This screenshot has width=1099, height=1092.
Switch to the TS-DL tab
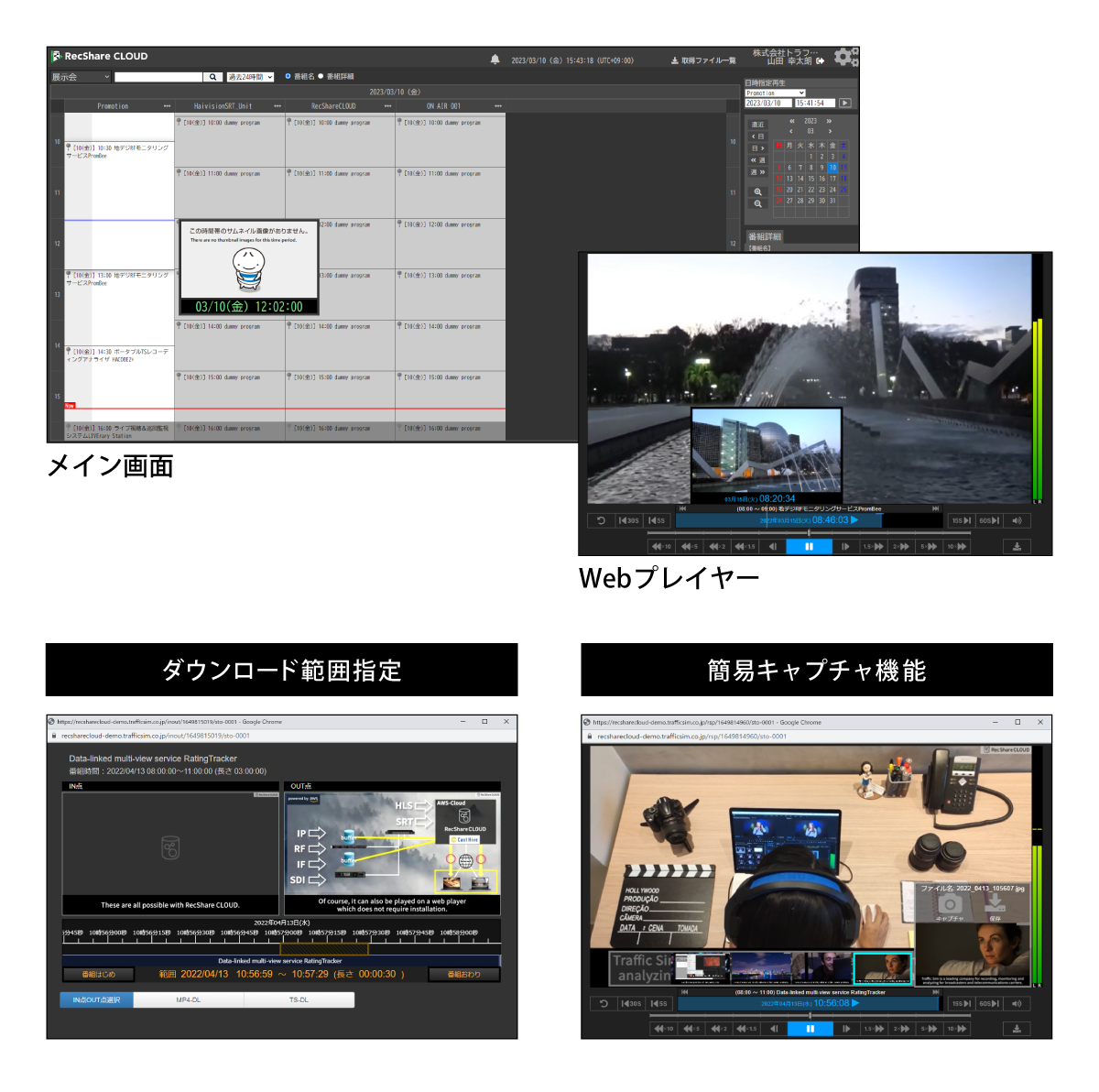pos(300,999)
